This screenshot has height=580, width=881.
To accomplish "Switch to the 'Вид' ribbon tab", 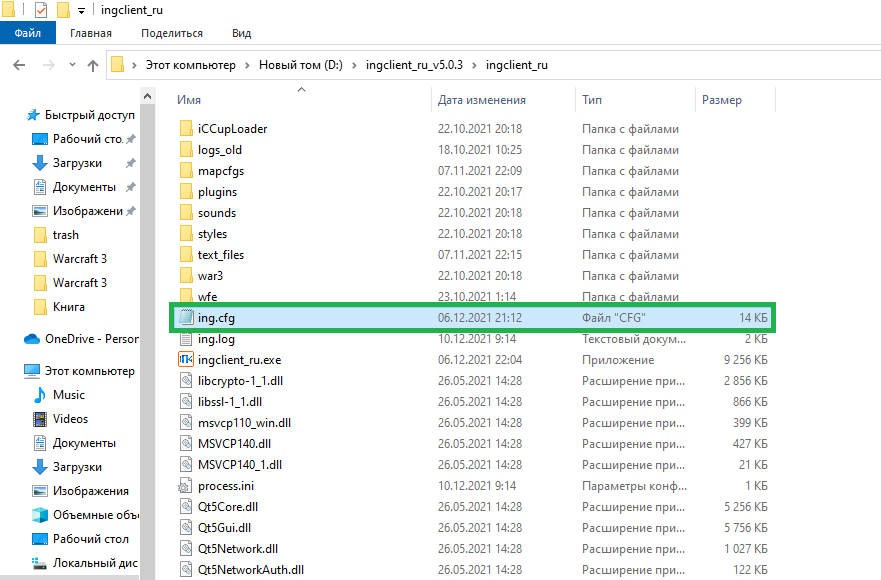I will click(x=241, y=33).
